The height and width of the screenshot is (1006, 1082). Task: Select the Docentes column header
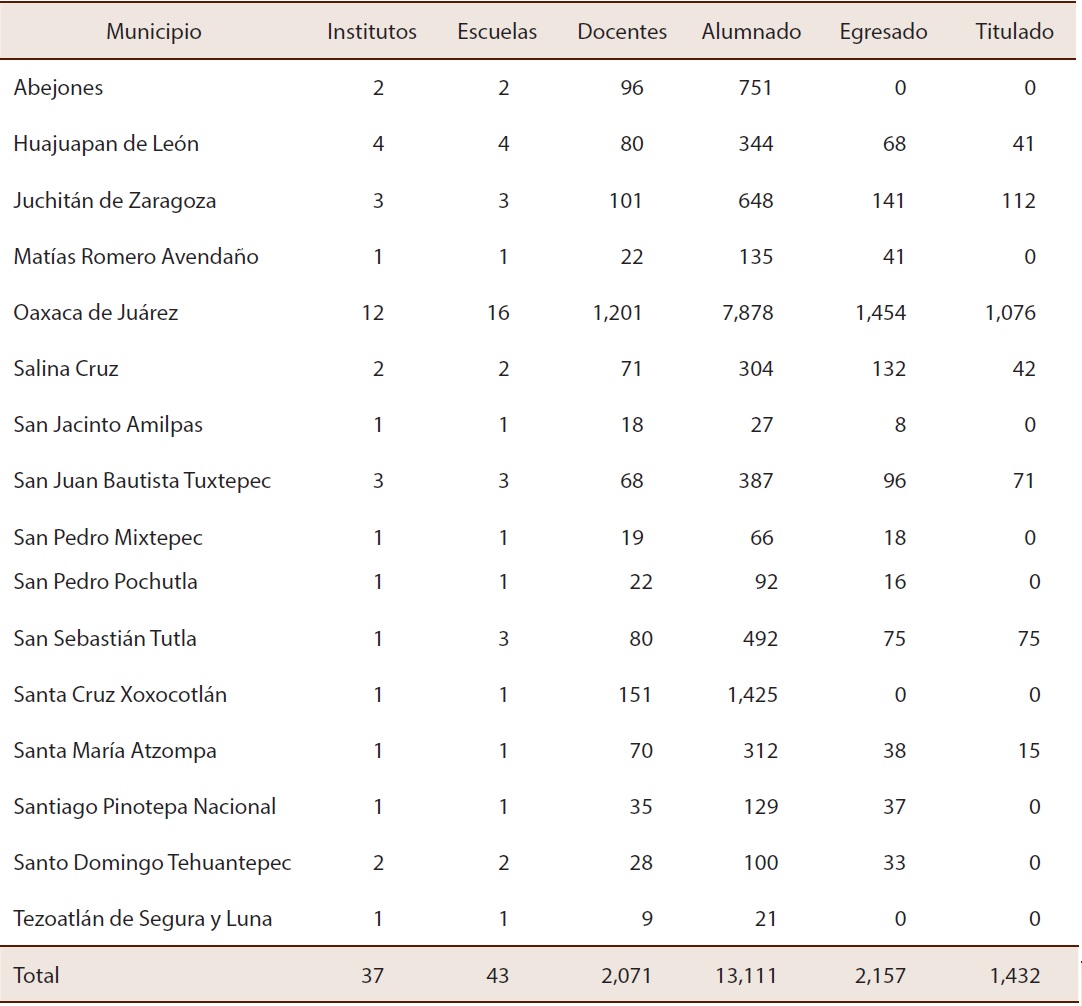[x=621, y=31]
